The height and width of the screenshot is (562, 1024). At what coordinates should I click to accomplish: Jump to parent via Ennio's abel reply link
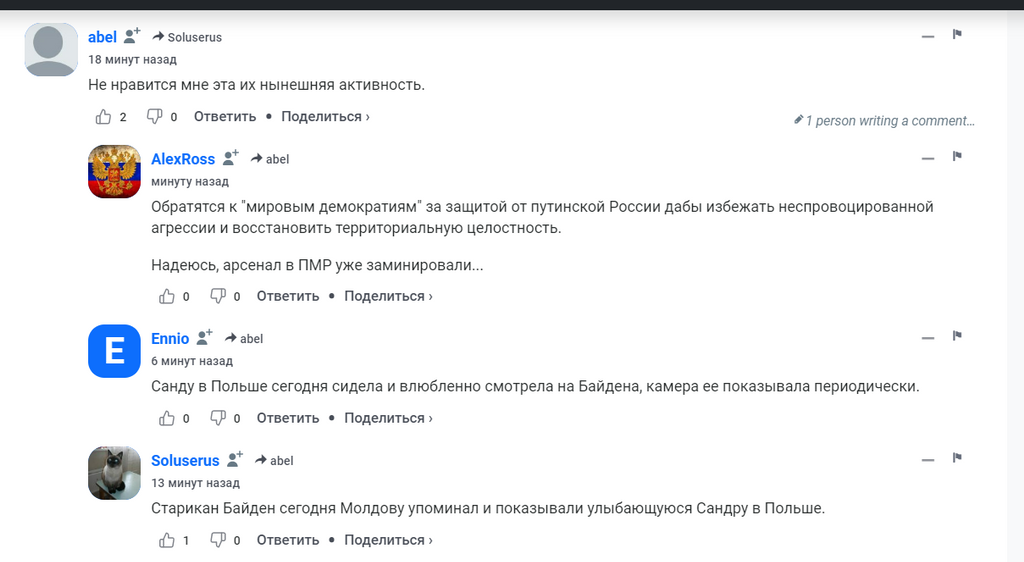point(244,339)
